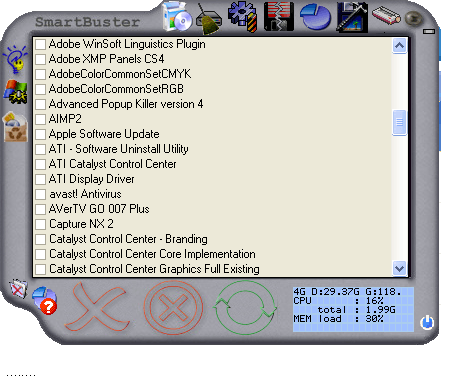Viewport: 456px width, 376px height.
Task: Check Catalyst Control Center Graphics Full Existing
Action: [x=41, y=269]
